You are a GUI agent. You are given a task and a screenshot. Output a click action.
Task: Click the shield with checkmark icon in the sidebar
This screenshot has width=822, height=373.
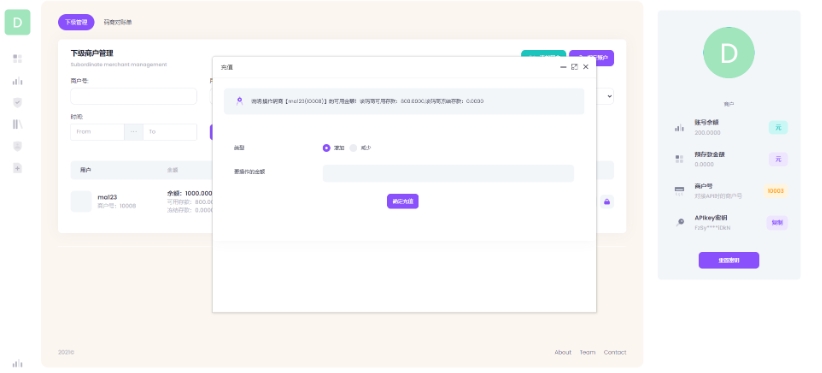[17, 103]
